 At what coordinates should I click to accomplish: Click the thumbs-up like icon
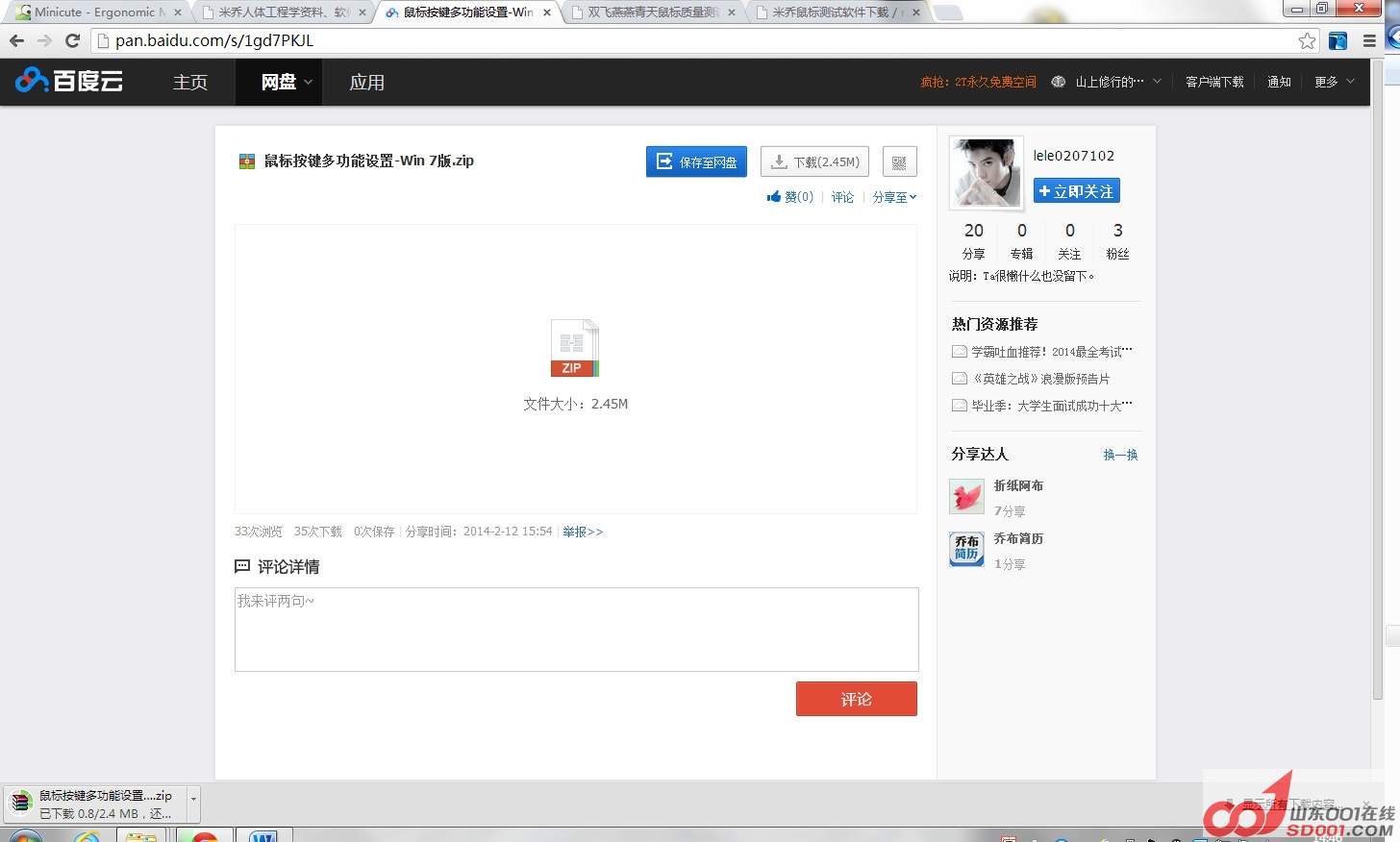[774, 197]
